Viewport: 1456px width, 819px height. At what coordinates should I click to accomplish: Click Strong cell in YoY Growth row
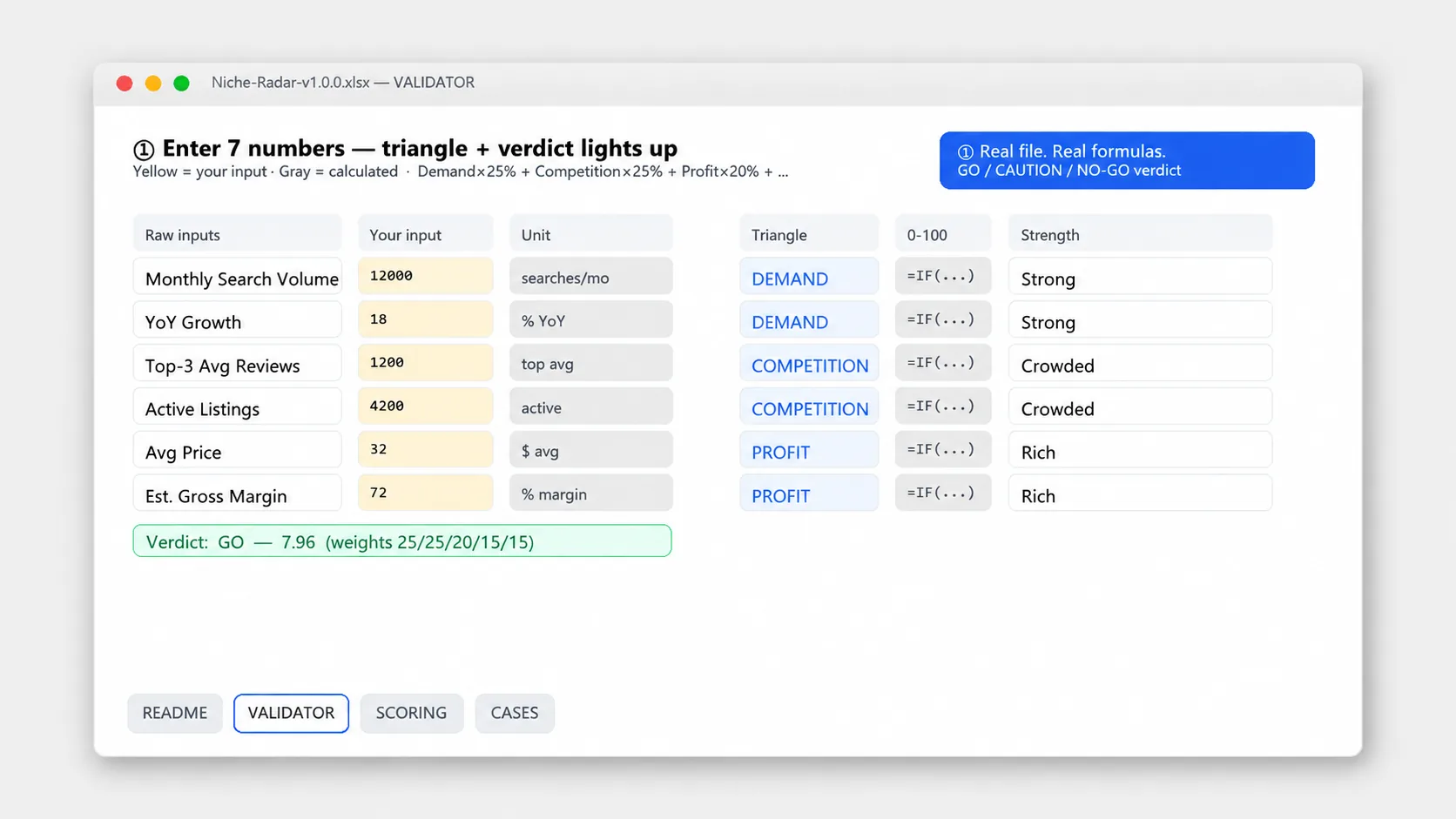tap(1141, 319)
